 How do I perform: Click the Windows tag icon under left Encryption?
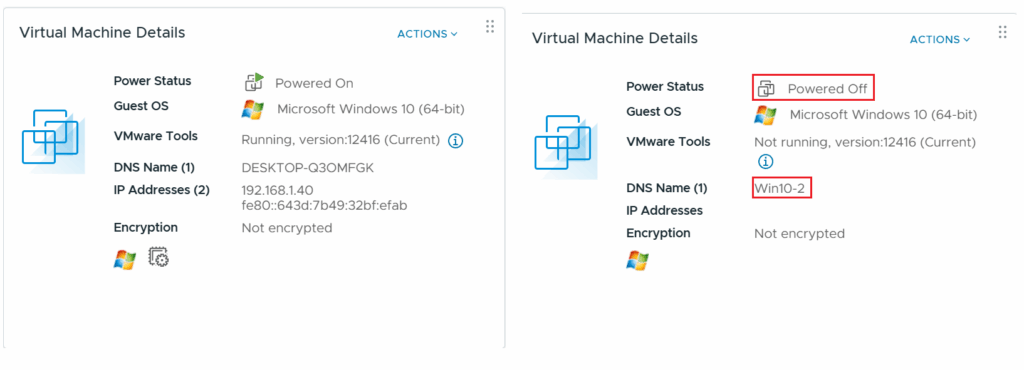pyautogui.click(x=124, y=260)
